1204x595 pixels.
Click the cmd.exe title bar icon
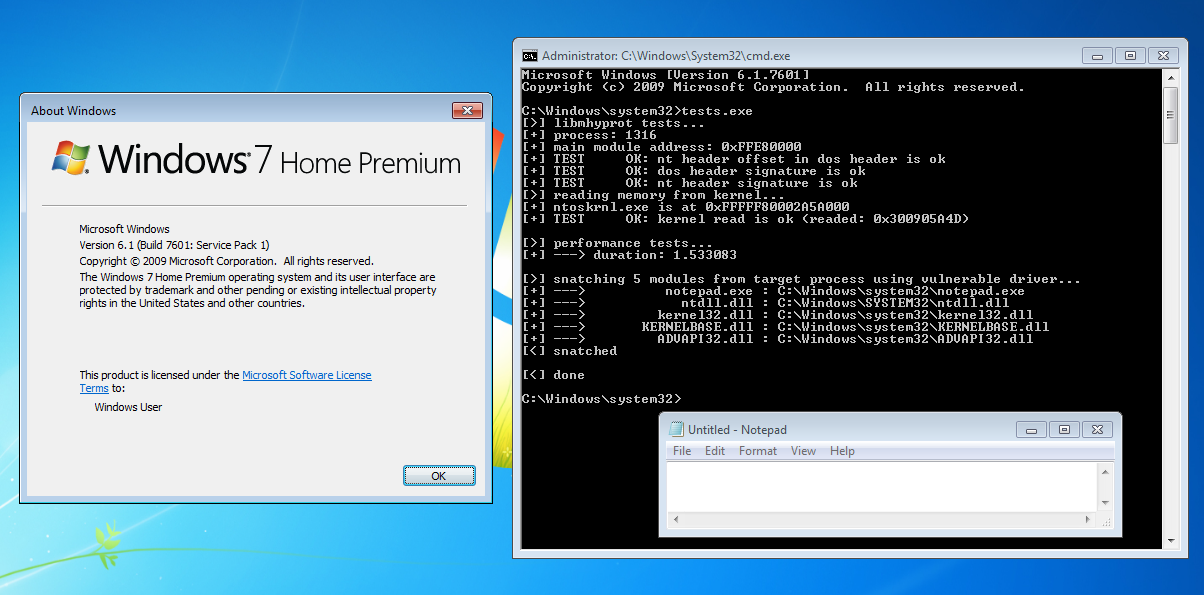[530, 56]
